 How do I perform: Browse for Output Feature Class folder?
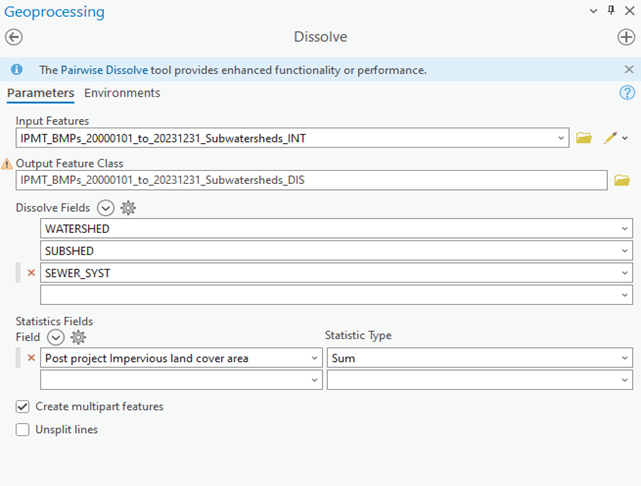click(x=621, y=180)
